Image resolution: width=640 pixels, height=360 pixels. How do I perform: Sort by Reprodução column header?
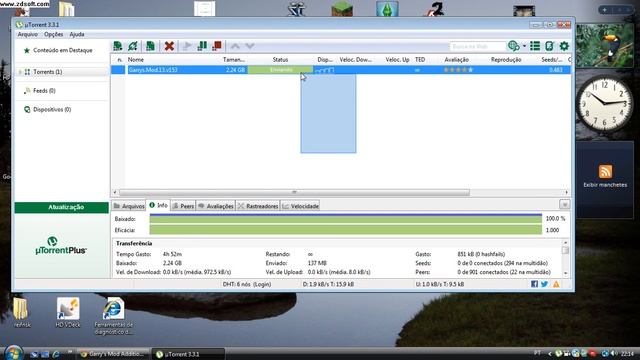(x=506, y=60)
